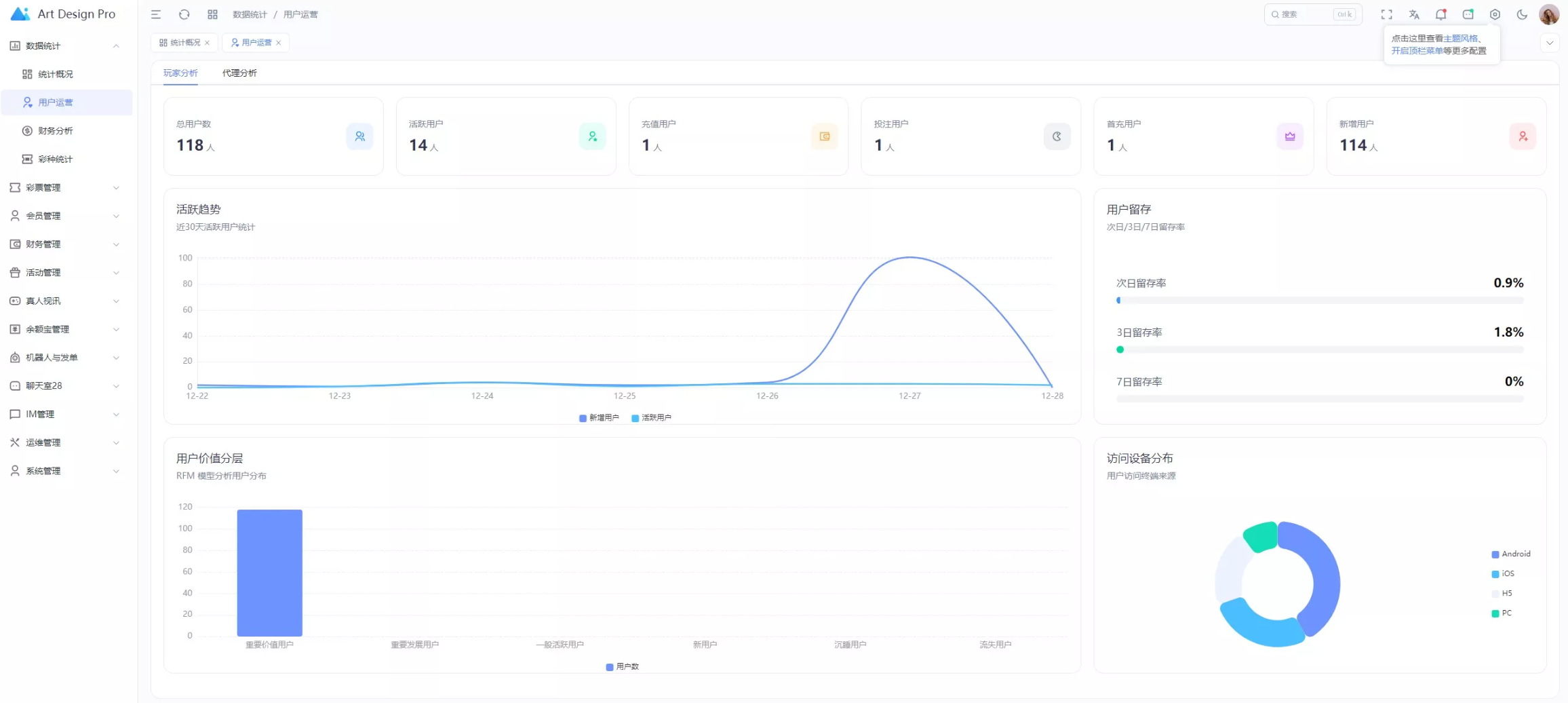The height and width of the screenshot is (703, 1568).
Task: Open the language translation switcher
Action: click(x=1413, y=14)
